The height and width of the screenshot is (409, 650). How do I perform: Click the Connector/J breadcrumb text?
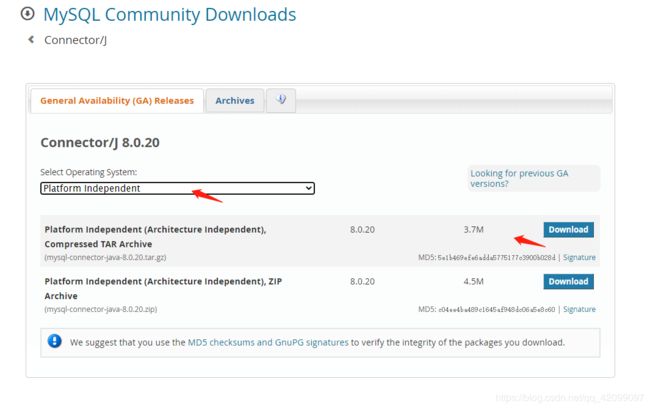(75, 40)
